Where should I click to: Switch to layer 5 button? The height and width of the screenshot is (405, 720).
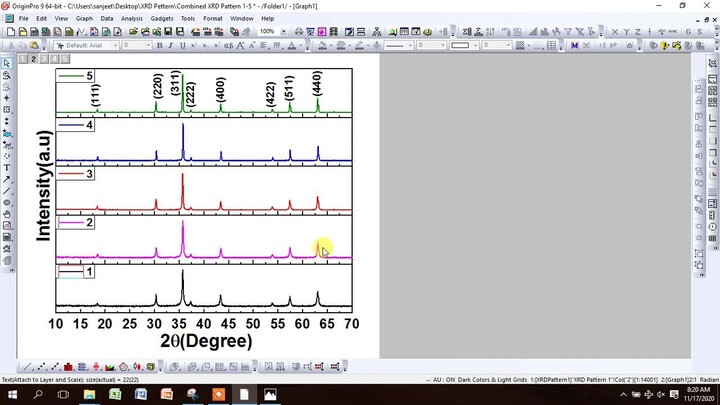tap(65, 59)
